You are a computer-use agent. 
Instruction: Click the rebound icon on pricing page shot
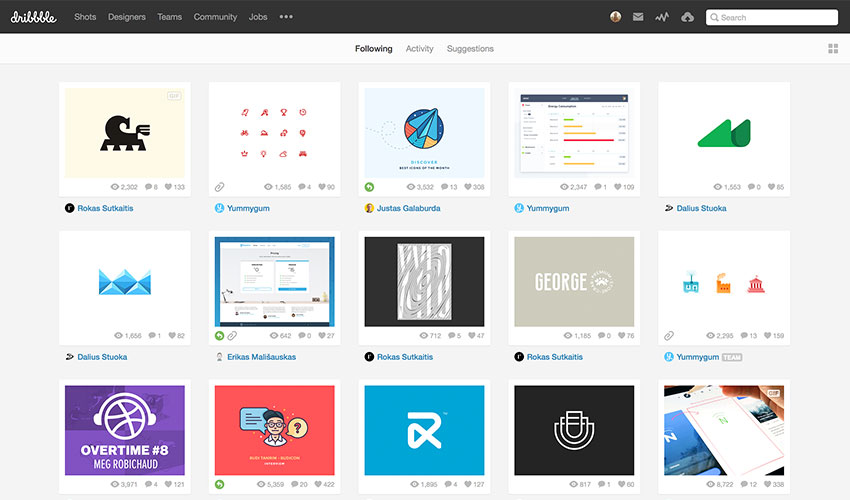tap(220, 336)
